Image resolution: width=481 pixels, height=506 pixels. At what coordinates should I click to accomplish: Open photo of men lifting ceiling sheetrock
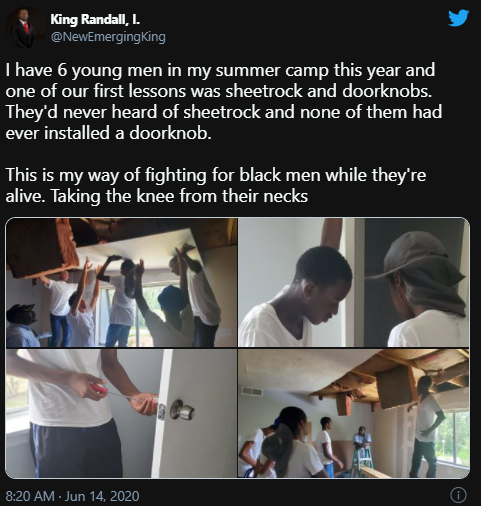point(121,283)
